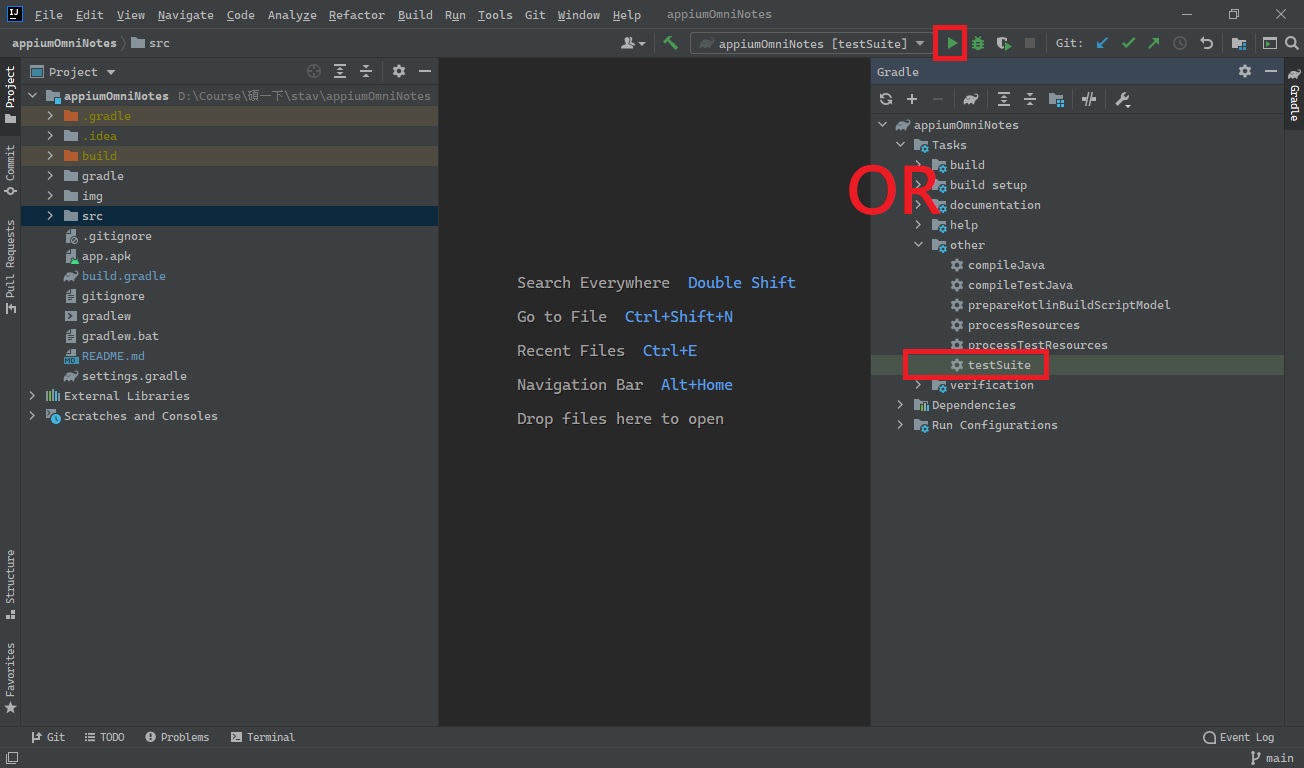Link a Gradle project with the plus icon
Screen dimensions: 1304x768
click(912, 99)
